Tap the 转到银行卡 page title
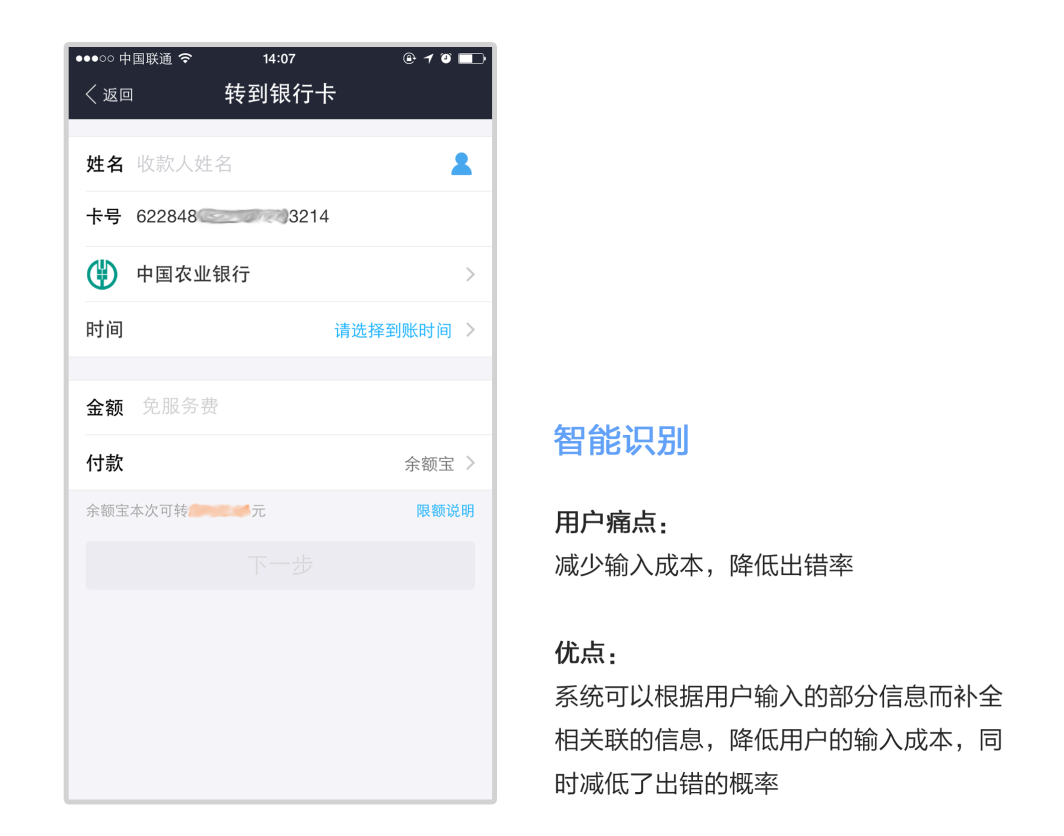1064x836 pixels. tap(280, 94)
